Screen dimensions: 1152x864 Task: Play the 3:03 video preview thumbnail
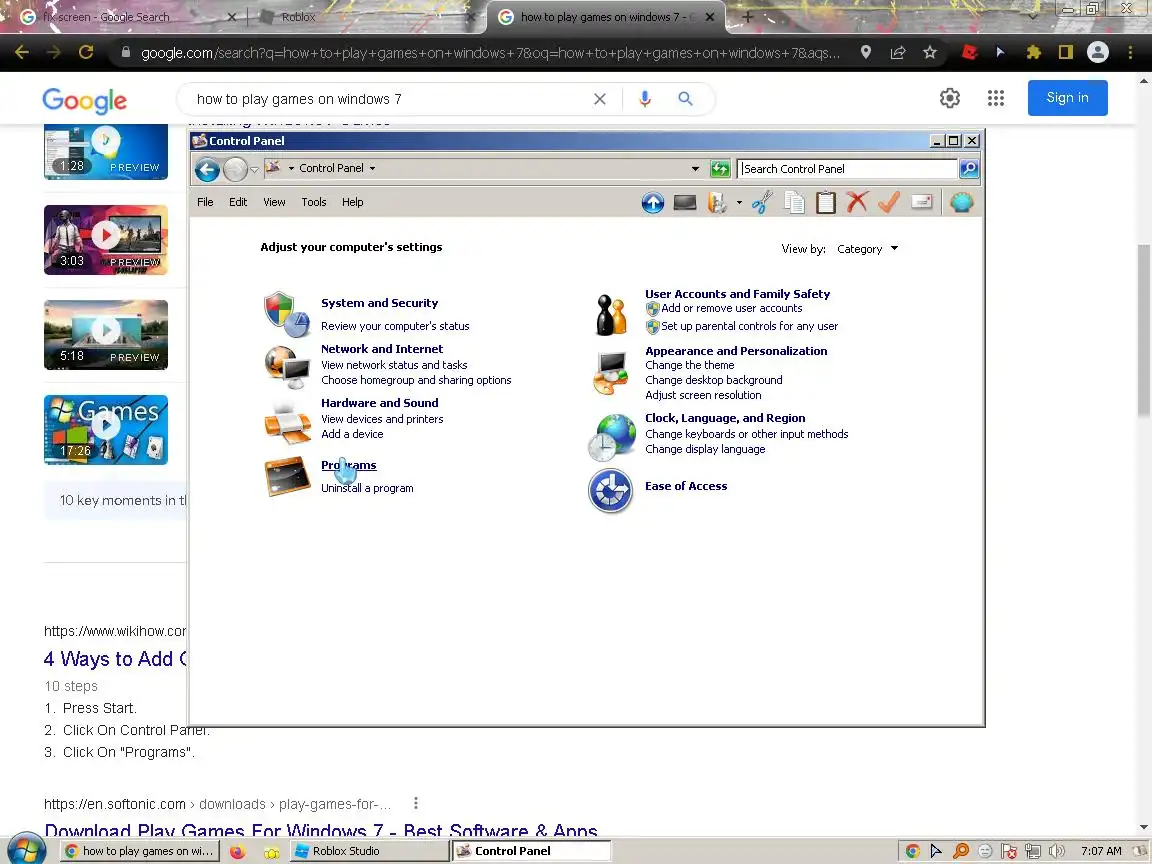coord(106,240)
